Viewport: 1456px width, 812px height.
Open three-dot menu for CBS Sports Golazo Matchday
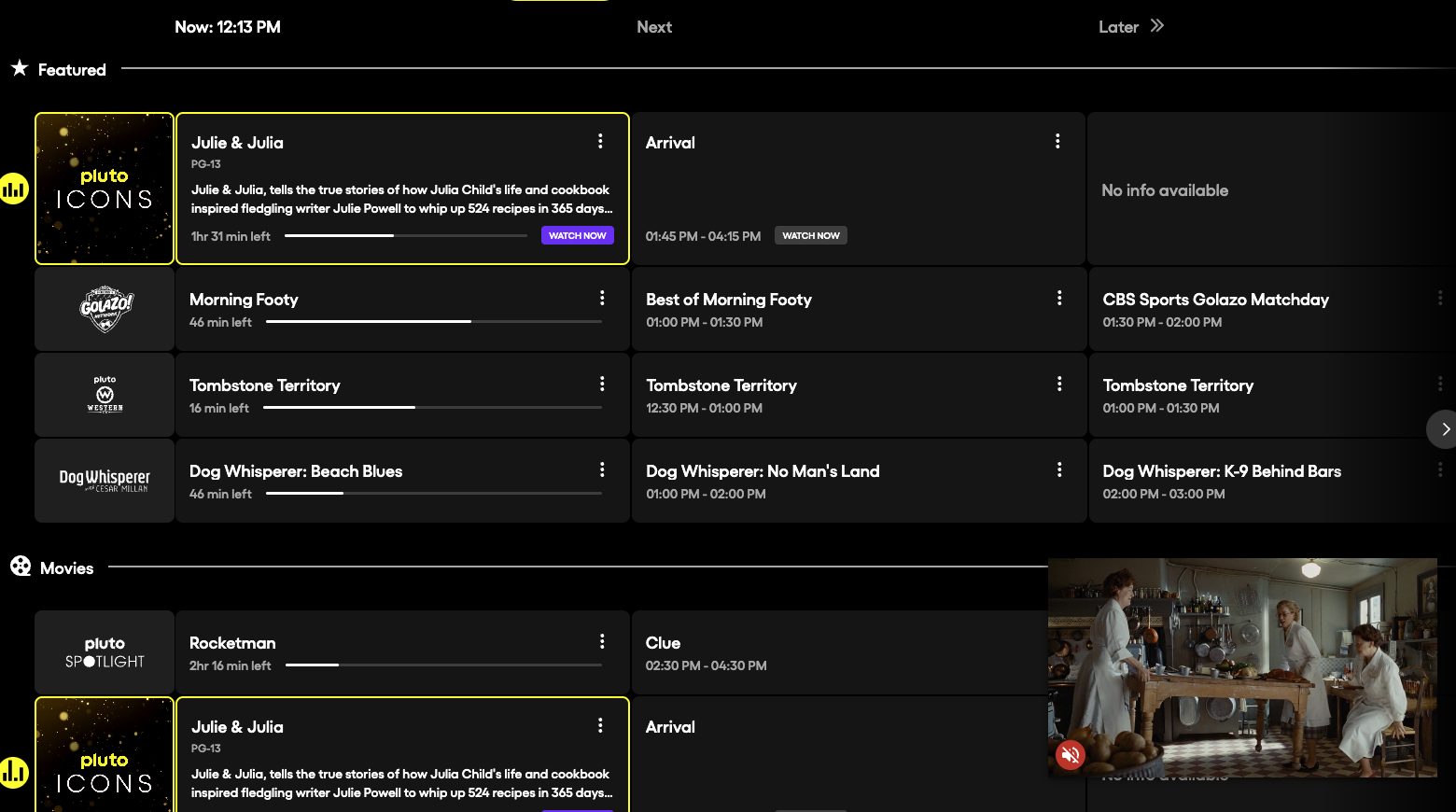tap(1440, 298)
